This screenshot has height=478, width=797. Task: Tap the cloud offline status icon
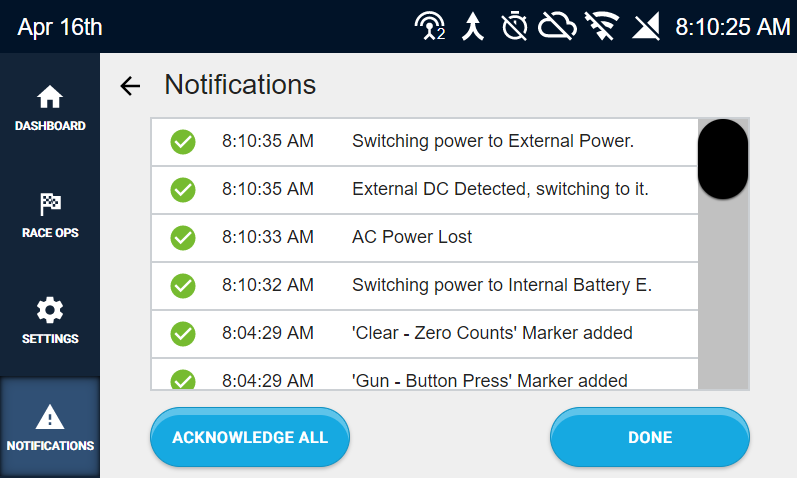pos(557,26)
